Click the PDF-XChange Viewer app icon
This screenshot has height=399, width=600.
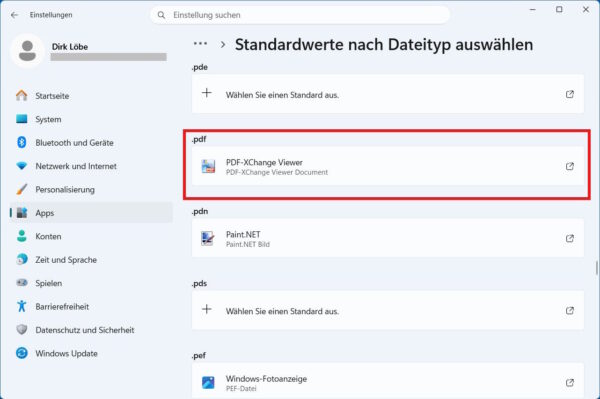208,166
